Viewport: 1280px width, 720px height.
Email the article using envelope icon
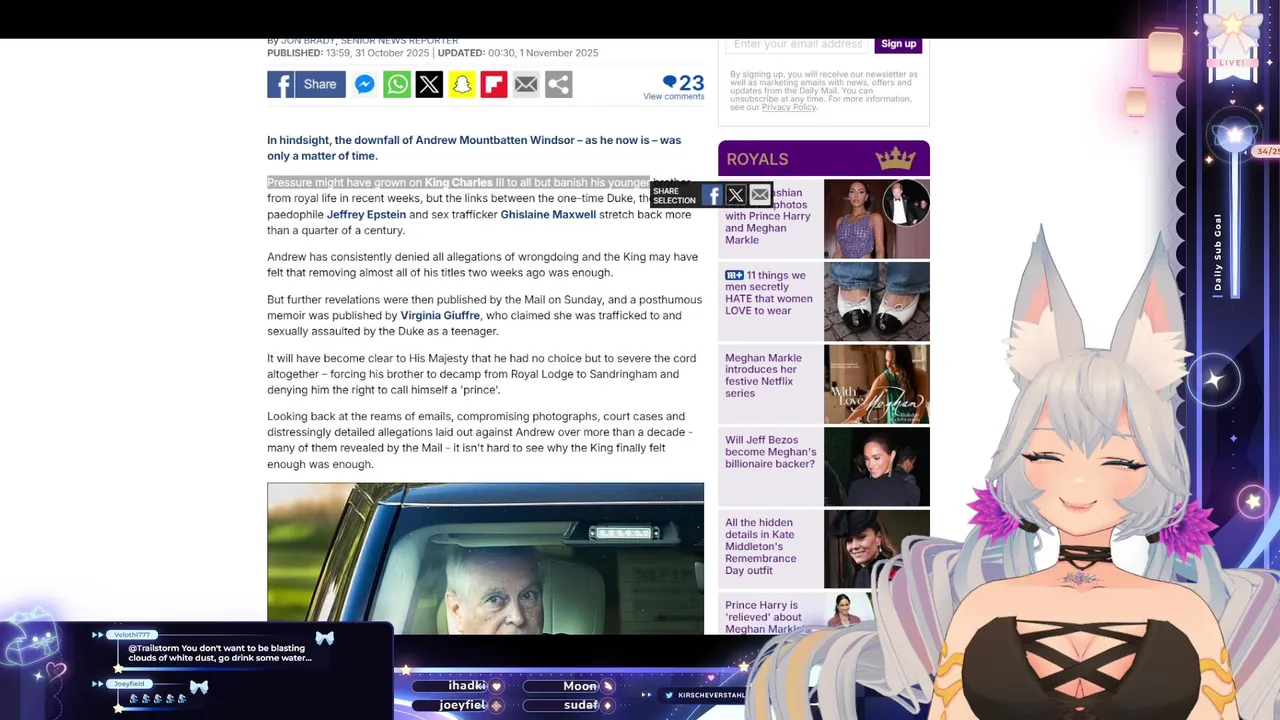pos(526,85)
